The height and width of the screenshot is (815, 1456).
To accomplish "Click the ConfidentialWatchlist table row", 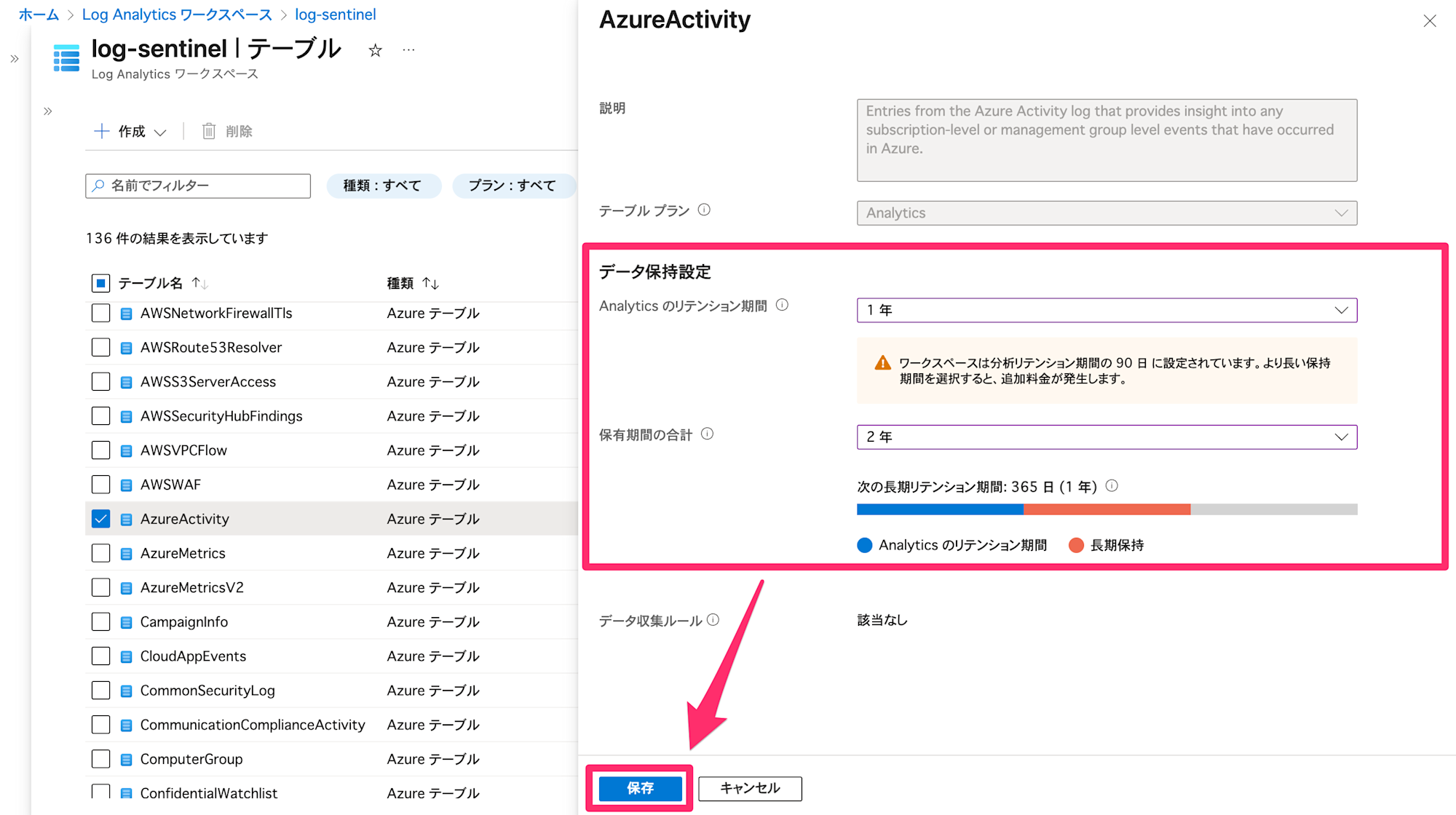I will pyautogui.click(x=331, y=793).
